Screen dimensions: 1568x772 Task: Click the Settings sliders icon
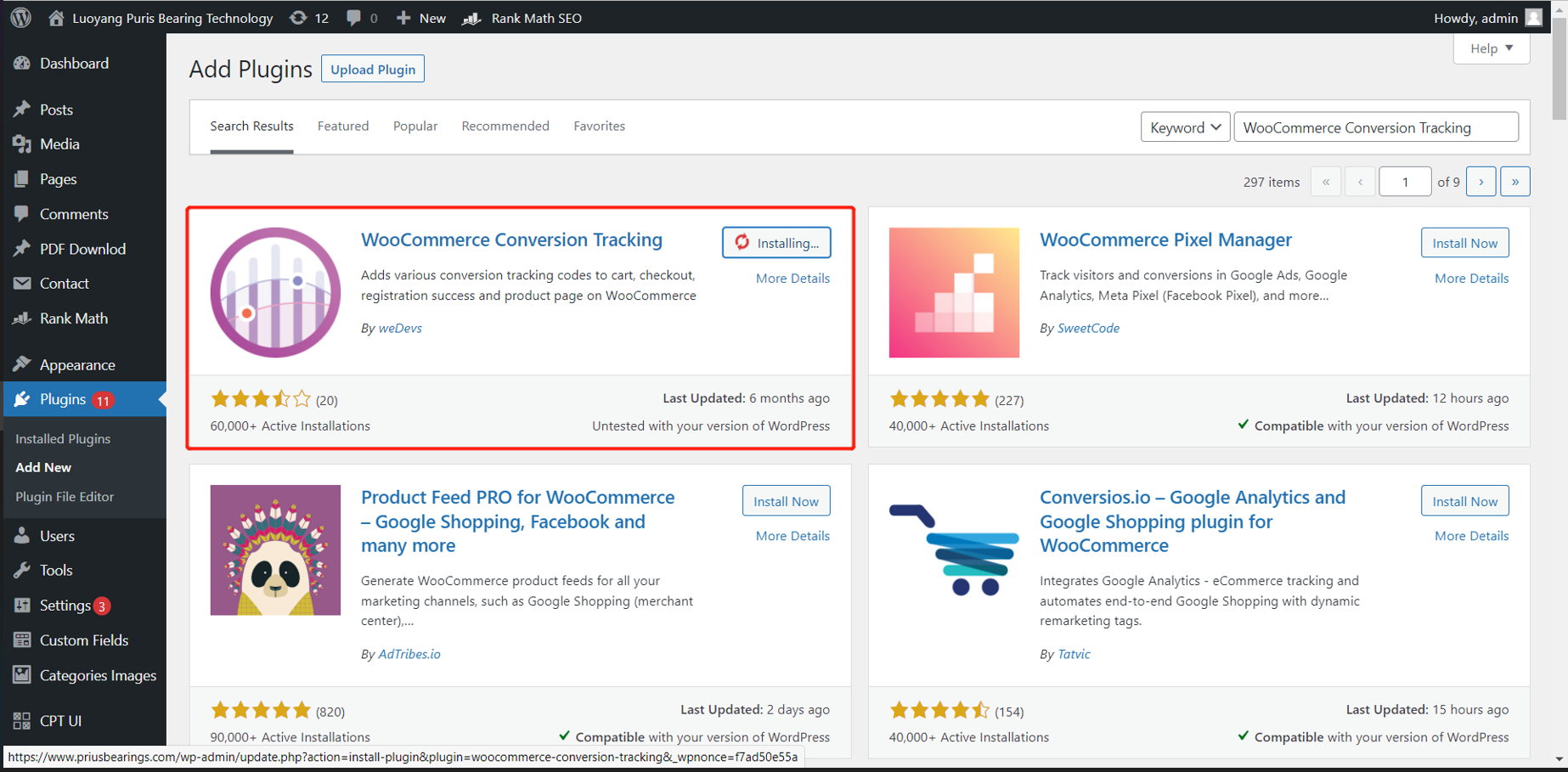click(x=22, y=606)
